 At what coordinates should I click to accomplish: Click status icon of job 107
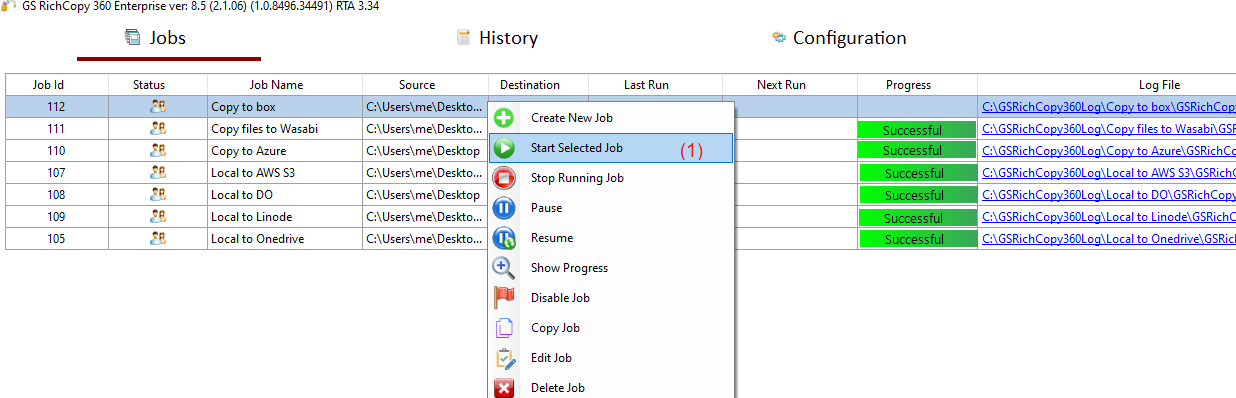point(158,172)
